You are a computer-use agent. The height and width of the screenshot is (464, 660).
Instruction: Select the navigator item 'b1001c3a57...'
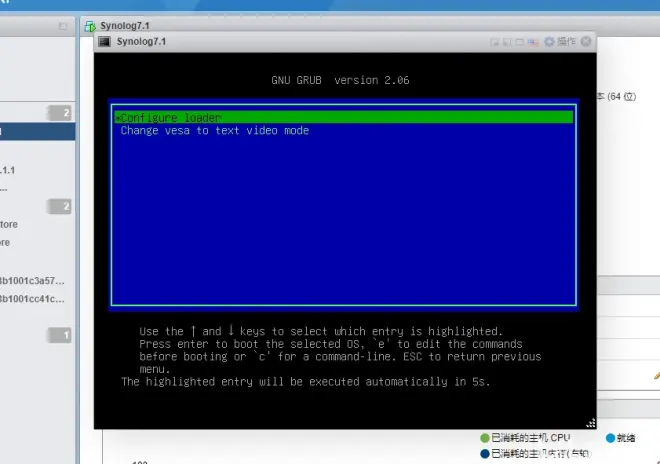(x=32, y=281)
